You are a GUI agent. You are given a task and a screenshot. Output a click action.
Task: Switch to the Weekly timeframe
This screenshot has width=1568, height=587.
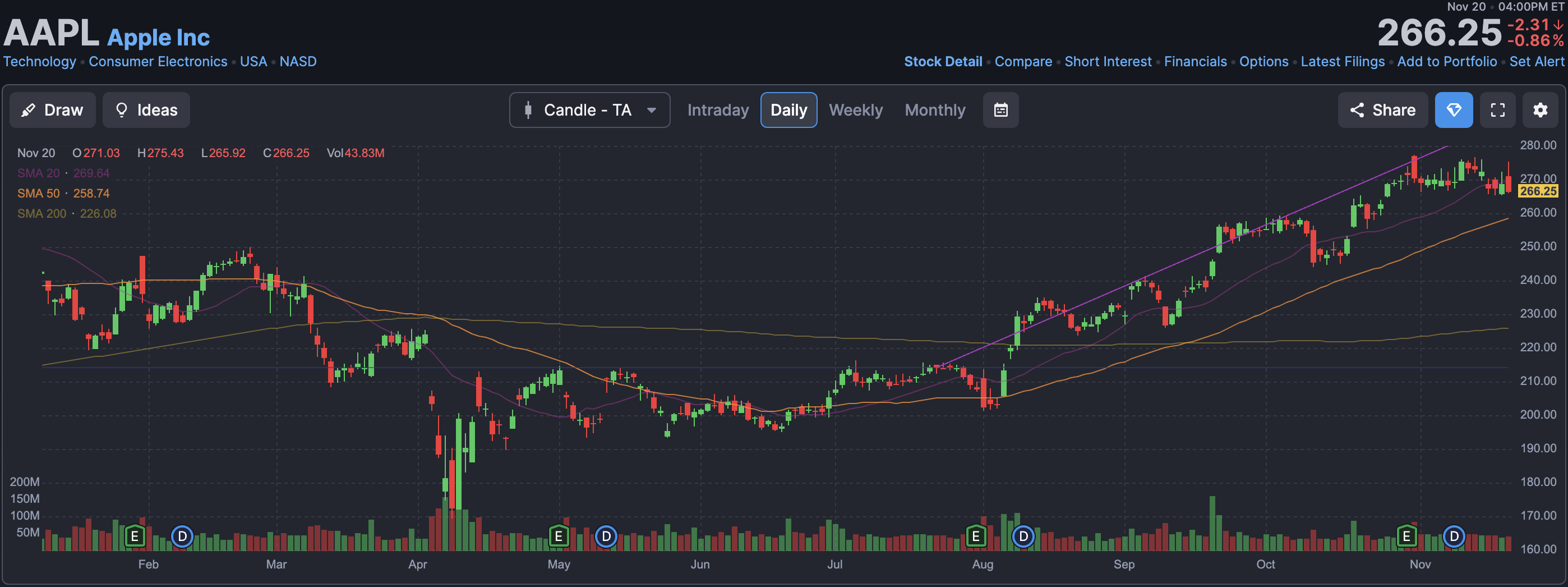pyautogui.click(x=855, y=110)
